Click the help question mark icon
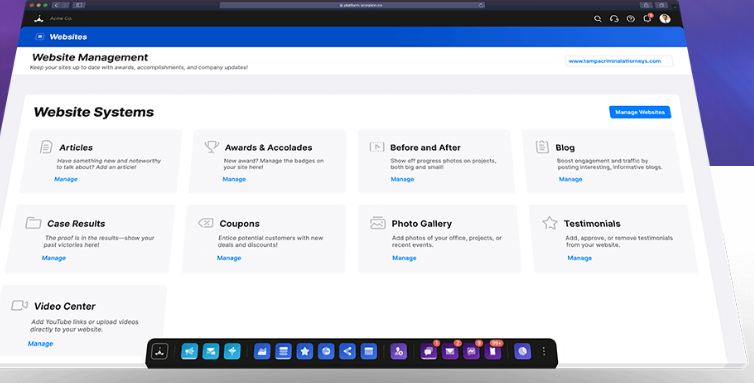 coord(630,19)
